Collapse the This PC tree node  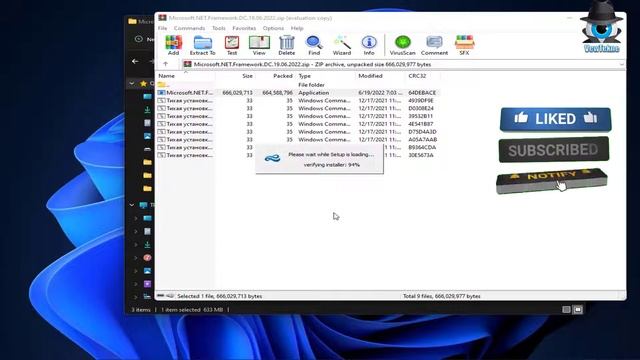132,205
